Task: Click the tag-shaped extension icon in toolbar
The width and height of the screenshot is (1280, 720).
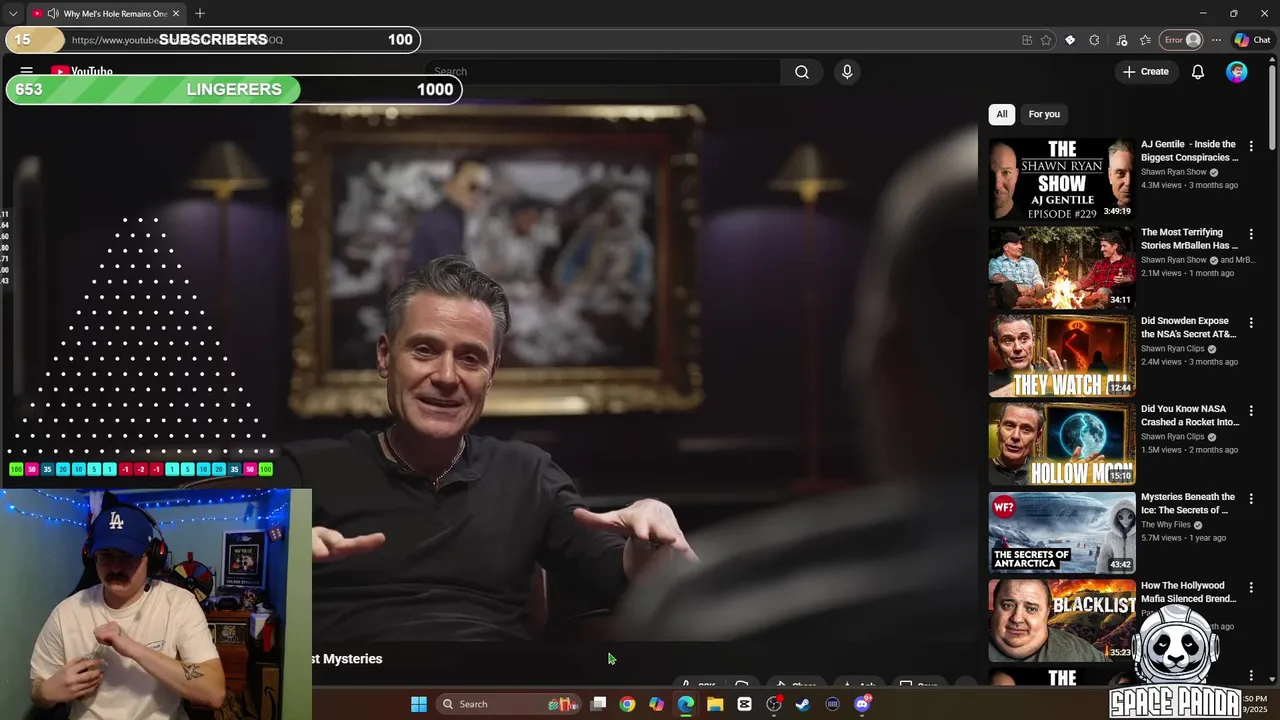Action: 1070,40
